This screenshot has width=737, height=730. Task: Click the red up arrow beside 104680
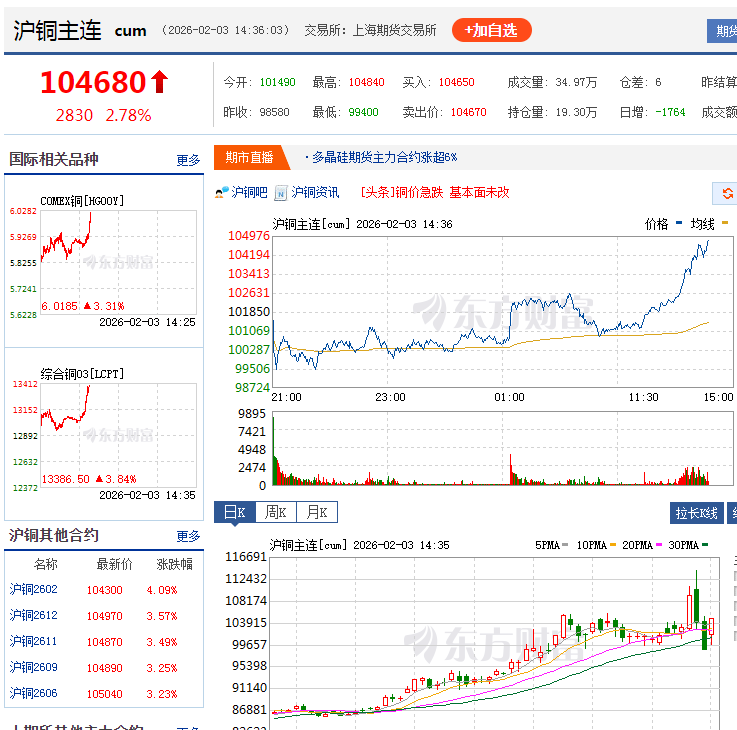click(x=160, y=82)
